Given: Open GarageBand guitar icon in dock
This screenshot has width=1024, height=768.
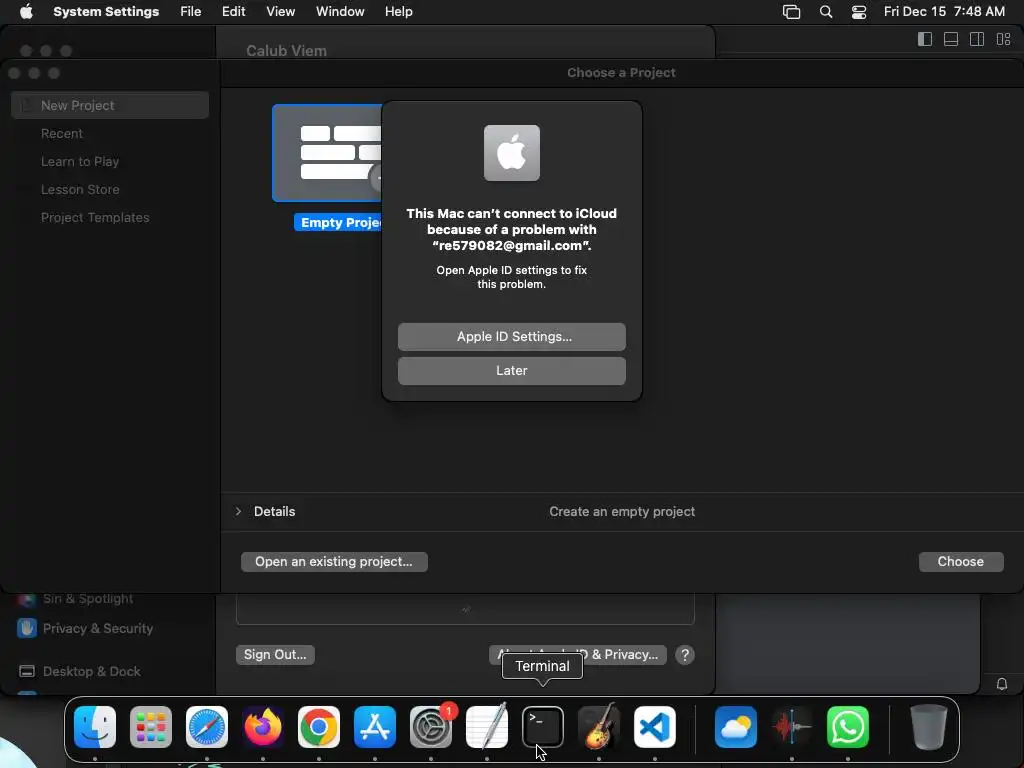Looking at the screenshot, I should 599,727.
